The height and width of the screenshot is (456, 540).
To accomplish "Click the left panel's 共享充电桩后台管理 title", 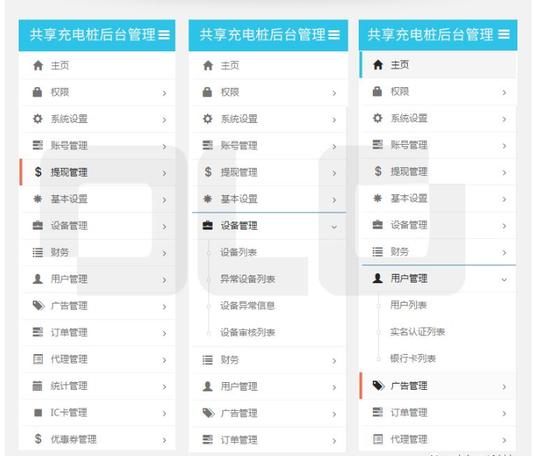I will [93, 35].
